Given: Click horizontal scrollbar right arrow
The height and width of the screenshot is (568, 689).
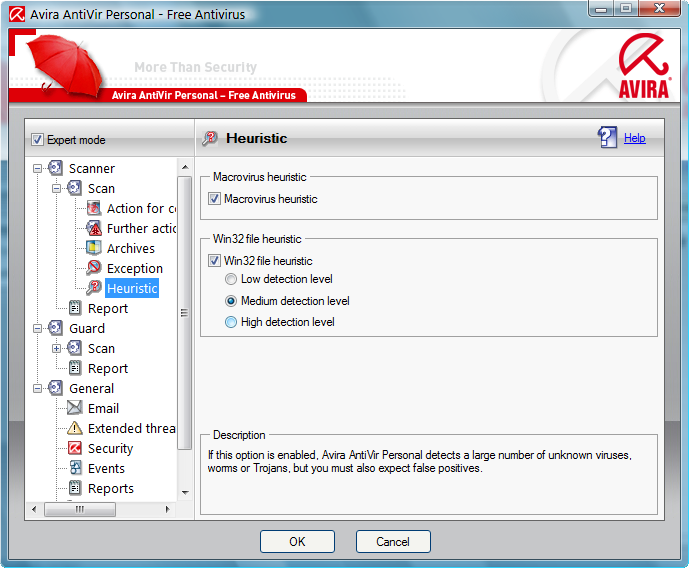Looking at the screenshot, I should tap(167, 509).
